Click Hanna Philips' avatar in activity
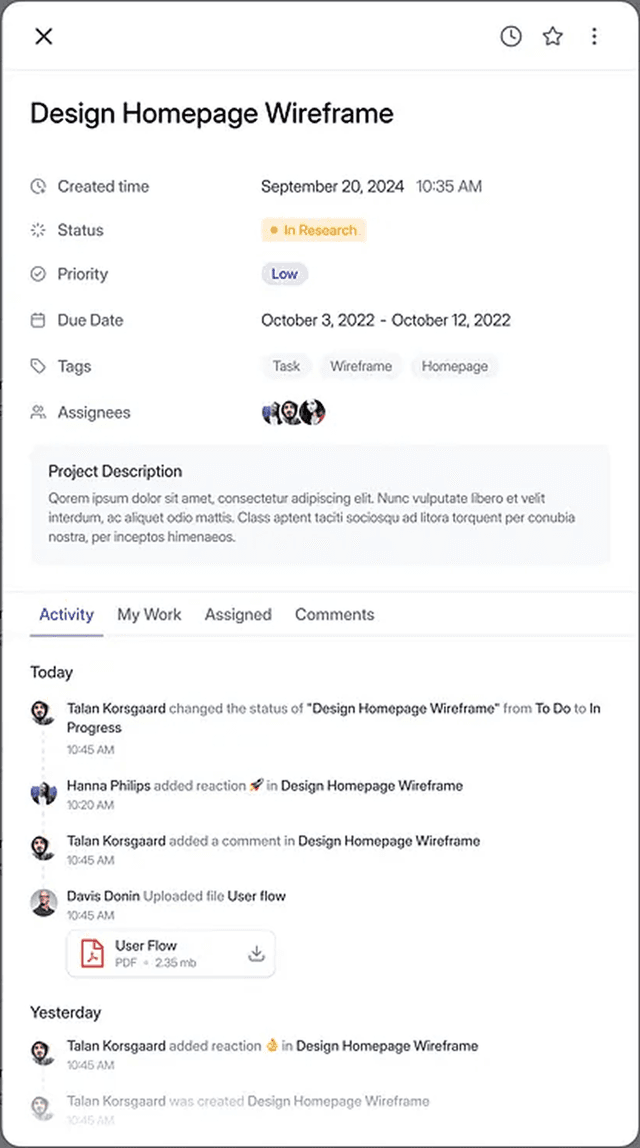Screen dimensions: 640x1148 [43, 793]
